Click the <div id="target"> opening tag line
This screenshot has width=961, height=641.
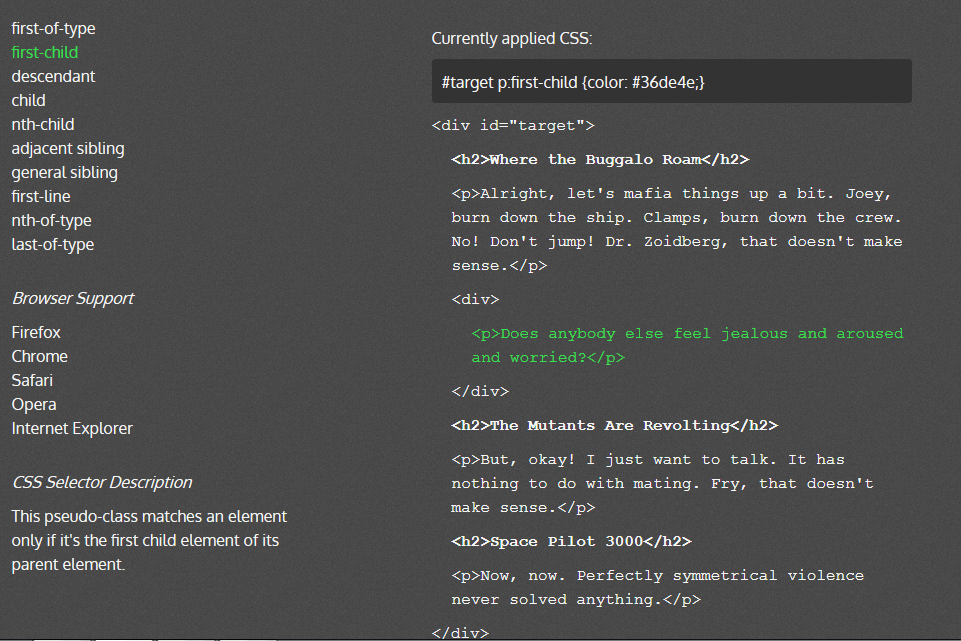click(x=513, y=126)
